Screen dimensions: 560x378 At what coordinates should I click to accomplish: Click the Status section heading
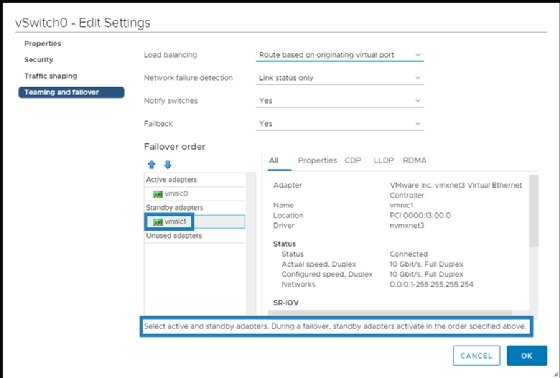284,244
